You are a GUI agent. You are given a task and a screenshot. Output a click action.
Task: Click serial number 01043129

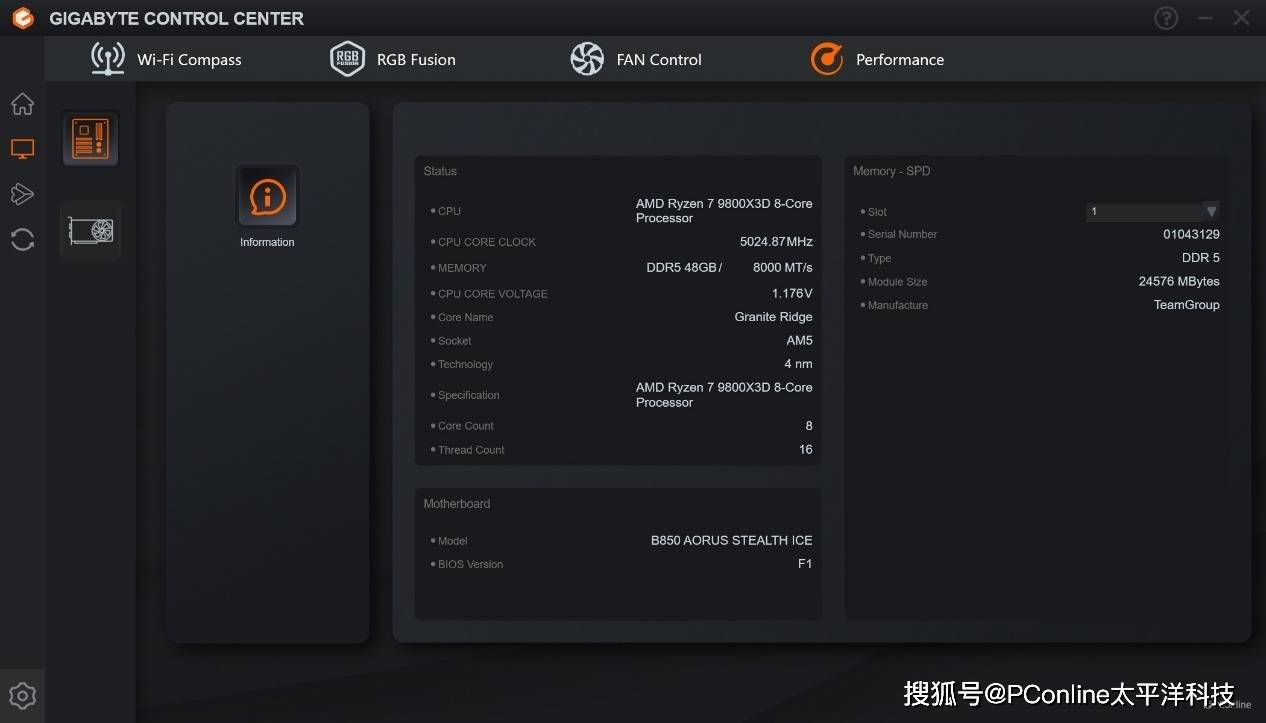point(1191,234)
